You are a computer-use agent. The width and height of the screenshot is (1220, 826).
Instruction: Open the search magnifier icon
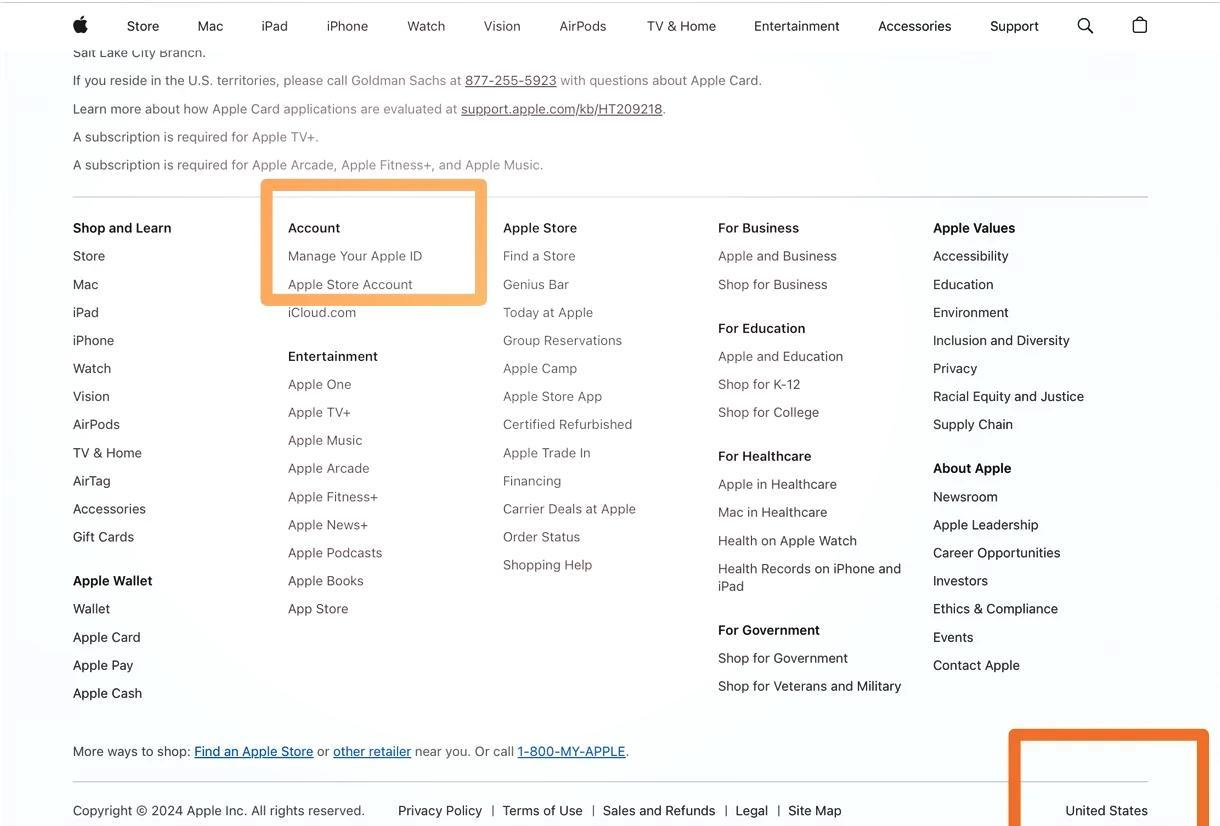pos(1085,25)
